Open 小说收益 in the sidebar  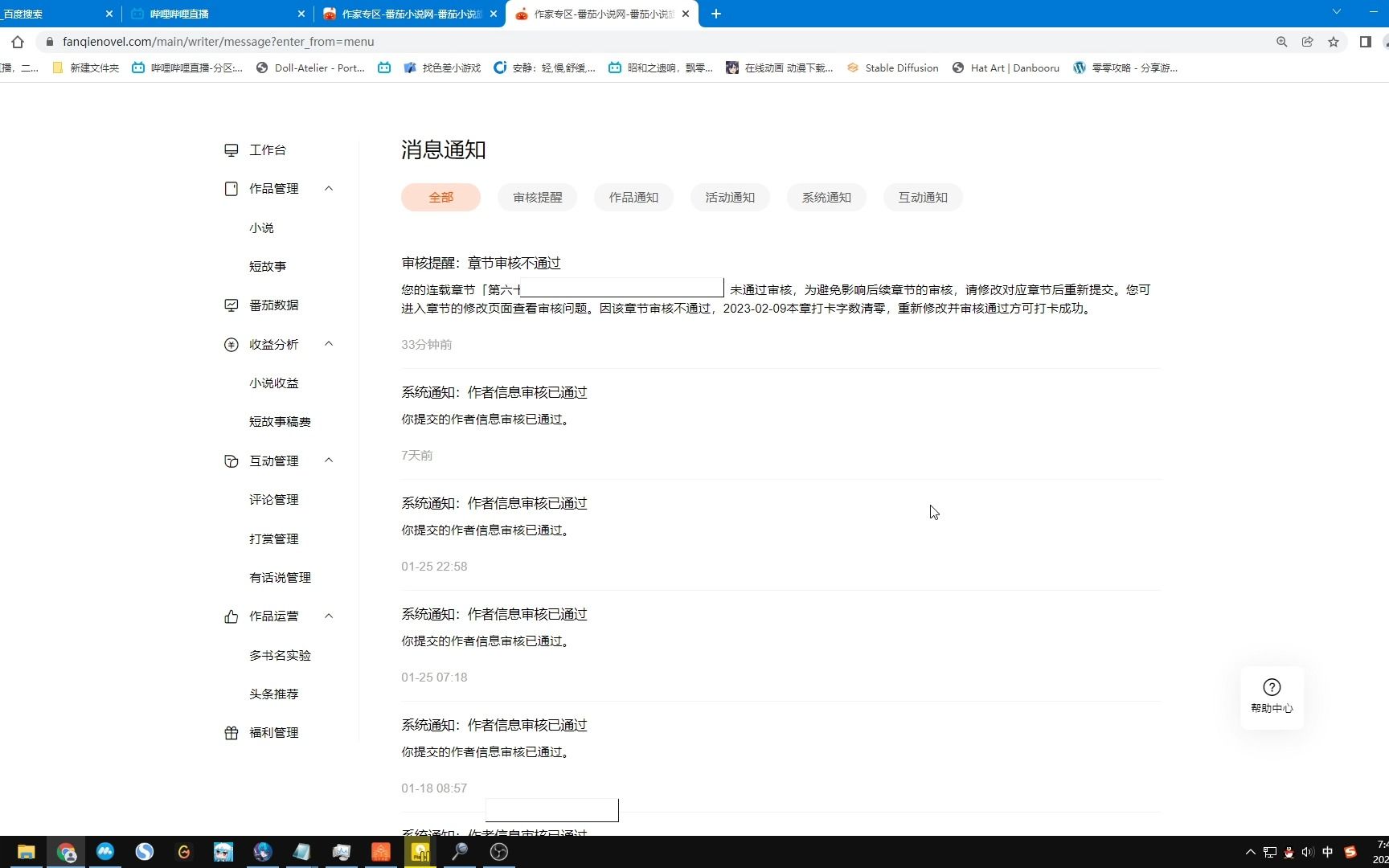(274, 383)
